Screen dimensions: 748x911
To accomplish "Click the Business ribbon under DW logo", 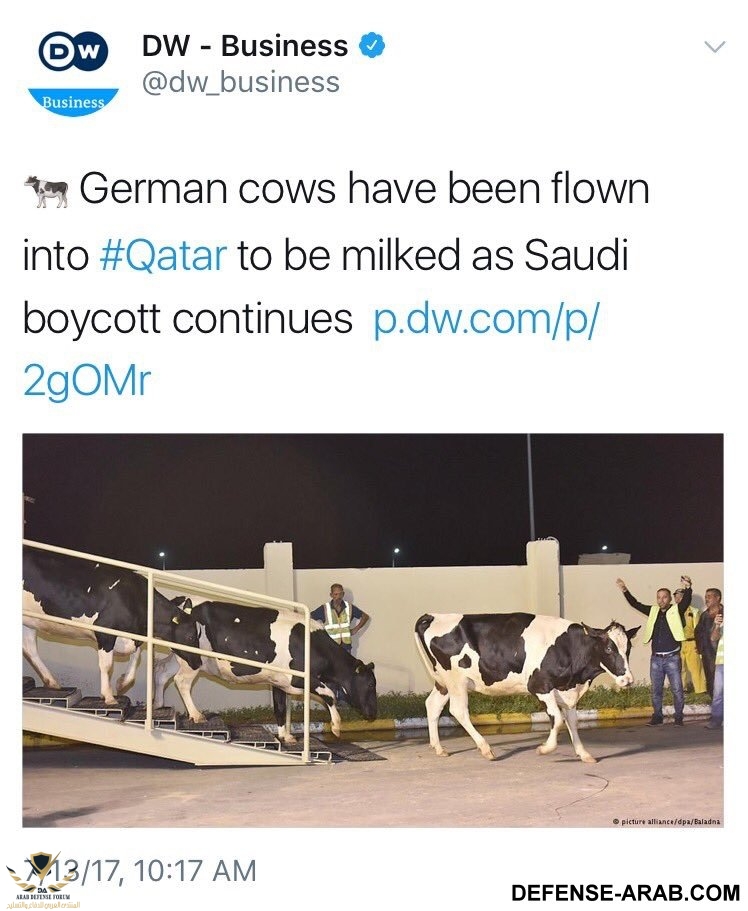I will [73, 102].
